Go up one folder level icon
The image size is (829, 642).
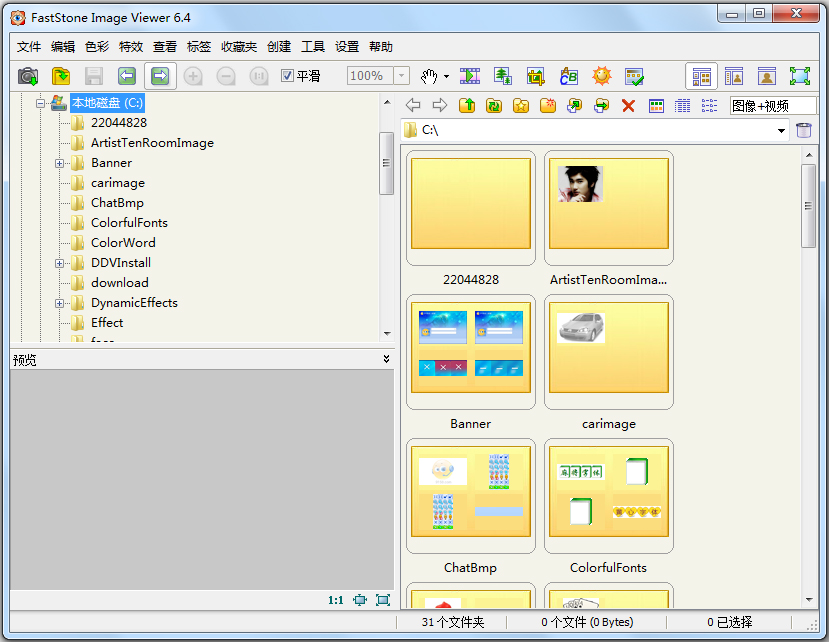point(467,105)
